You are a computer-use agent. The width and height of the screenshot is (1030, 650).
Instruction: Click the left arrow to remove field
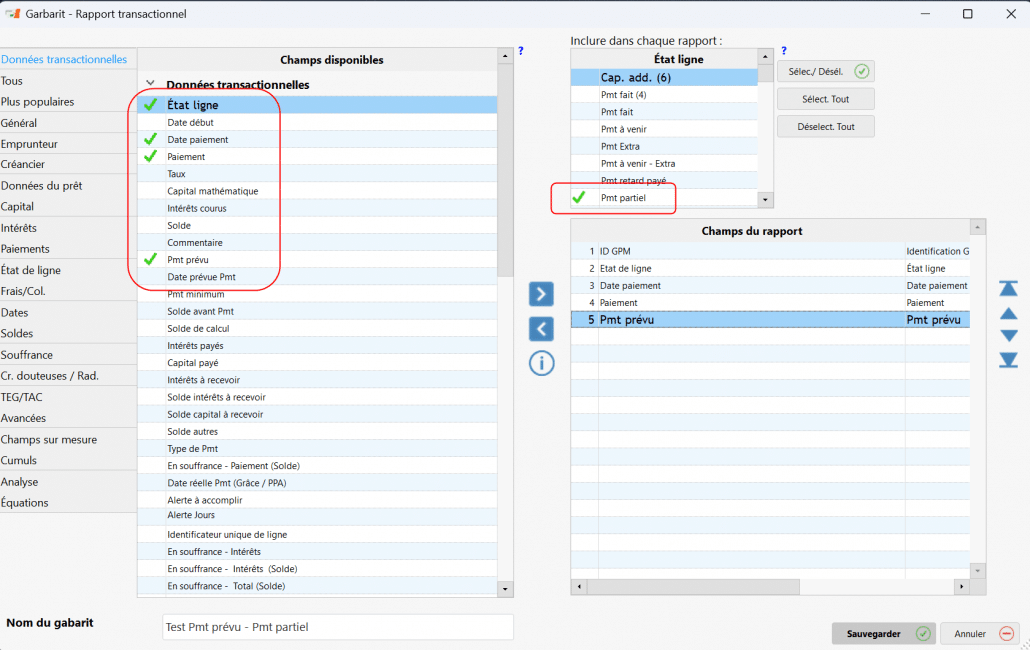[x=540, y=328]
